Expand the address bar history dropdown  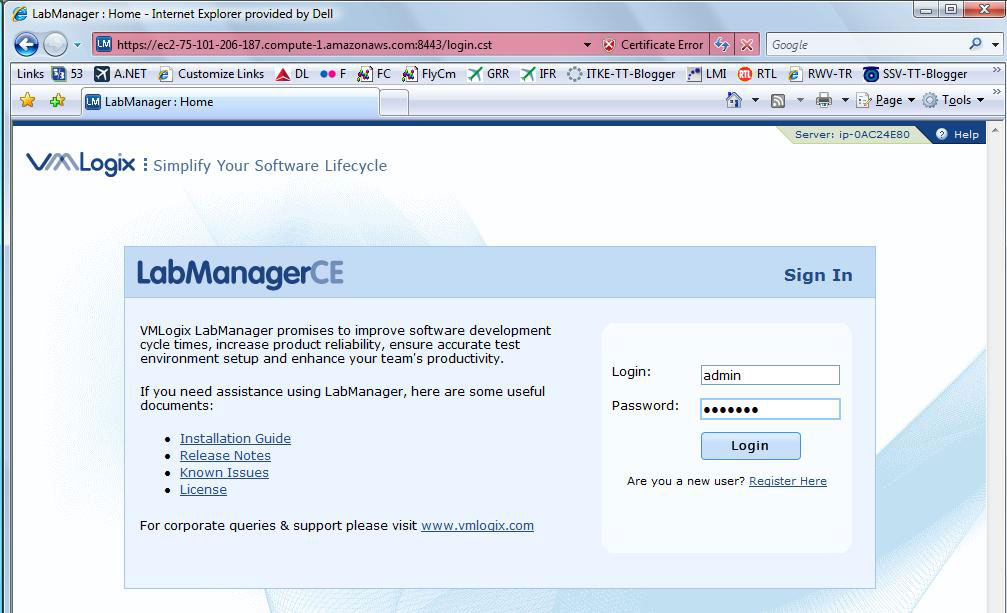587,45
